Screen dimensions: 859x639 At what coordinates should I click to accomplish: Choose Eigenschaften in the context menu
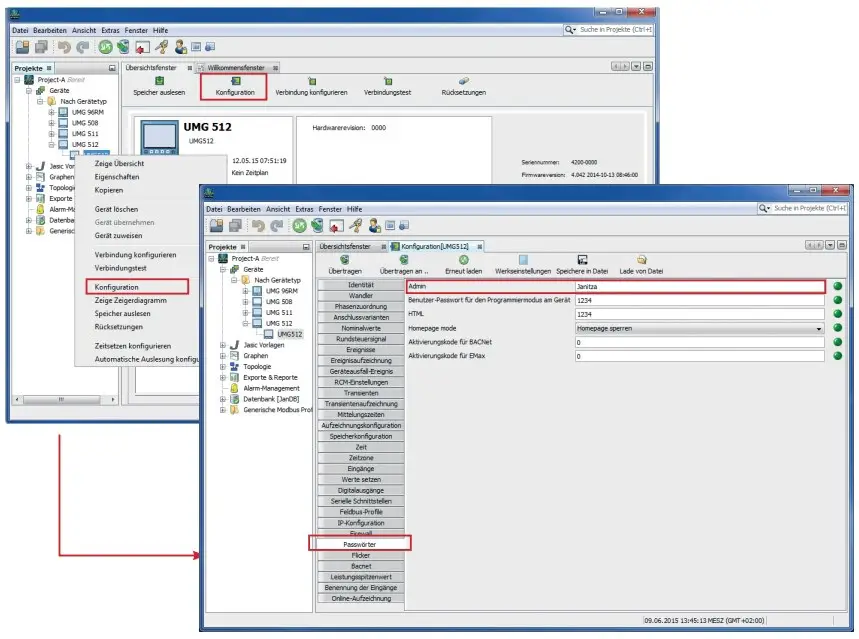[x=117, y=177]
